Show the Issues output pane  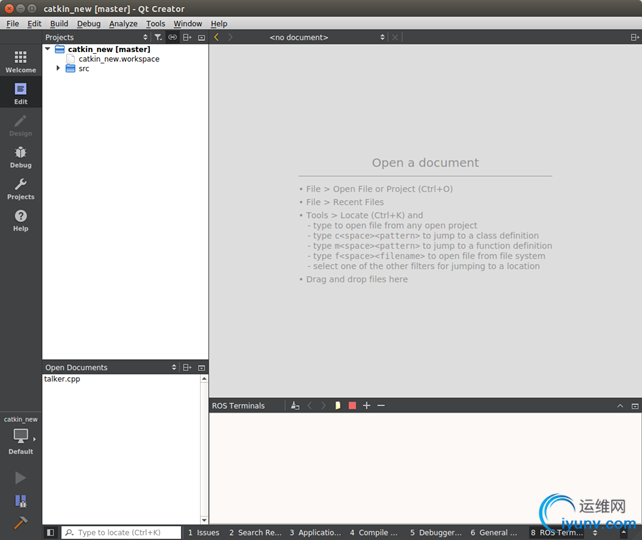coord(203,532)
